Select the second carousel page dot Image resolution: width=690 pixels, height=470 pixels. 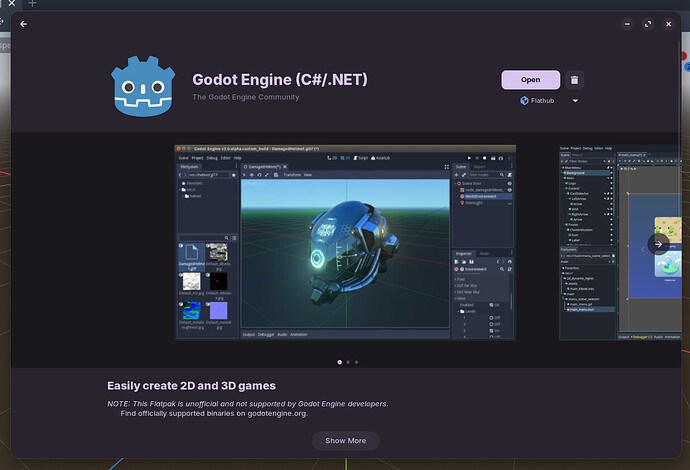pyautogui.click(x=348, y=362)
